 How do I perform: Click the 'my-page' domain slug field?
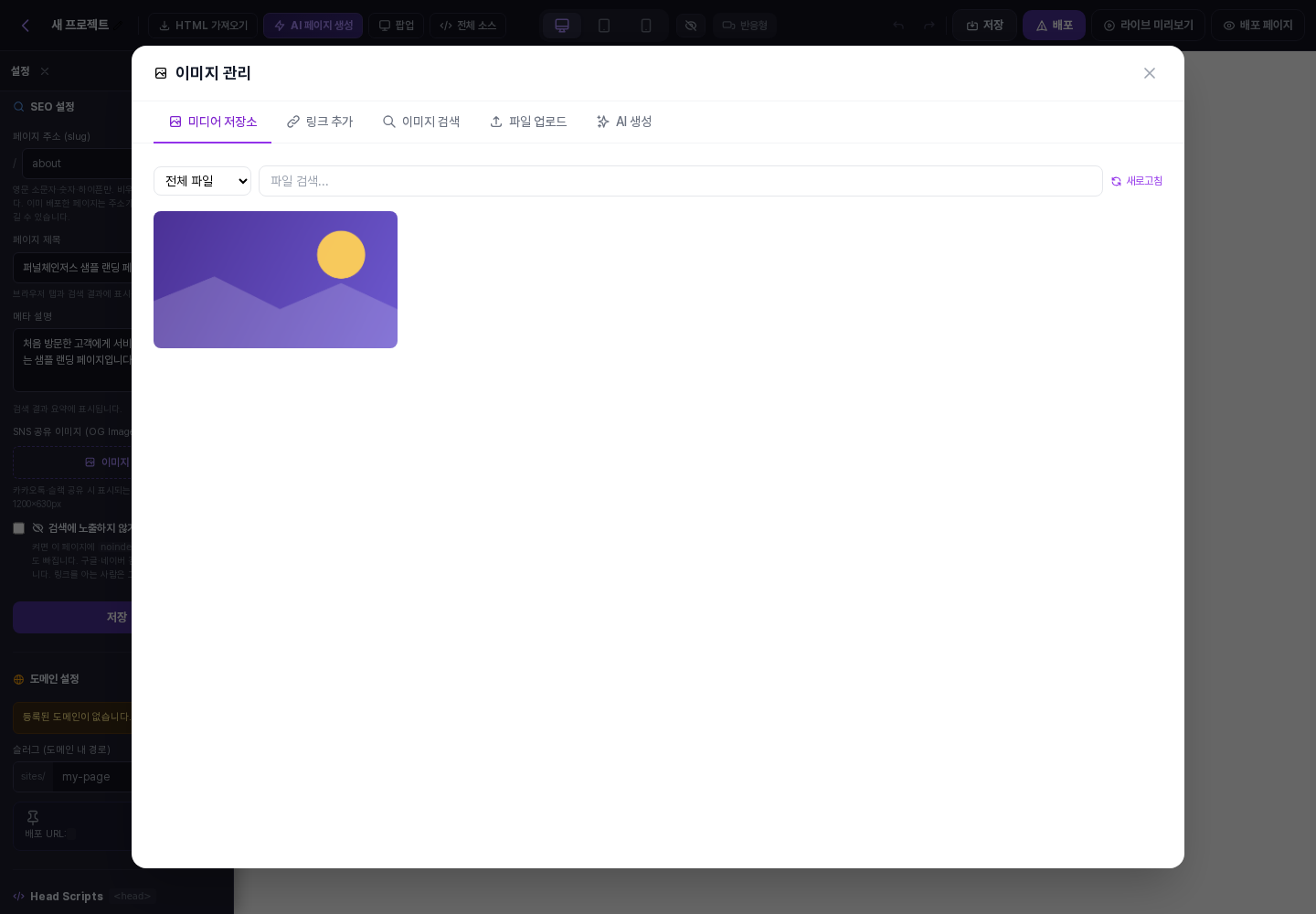pos(94,777)
